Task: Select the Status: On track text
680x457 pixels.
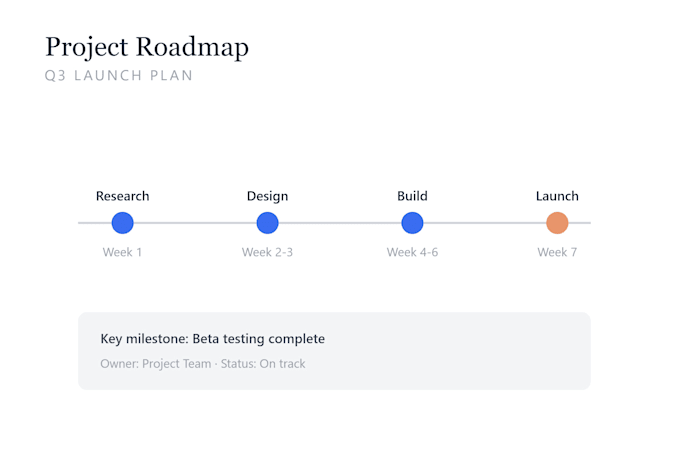Action: coord(263,364)
